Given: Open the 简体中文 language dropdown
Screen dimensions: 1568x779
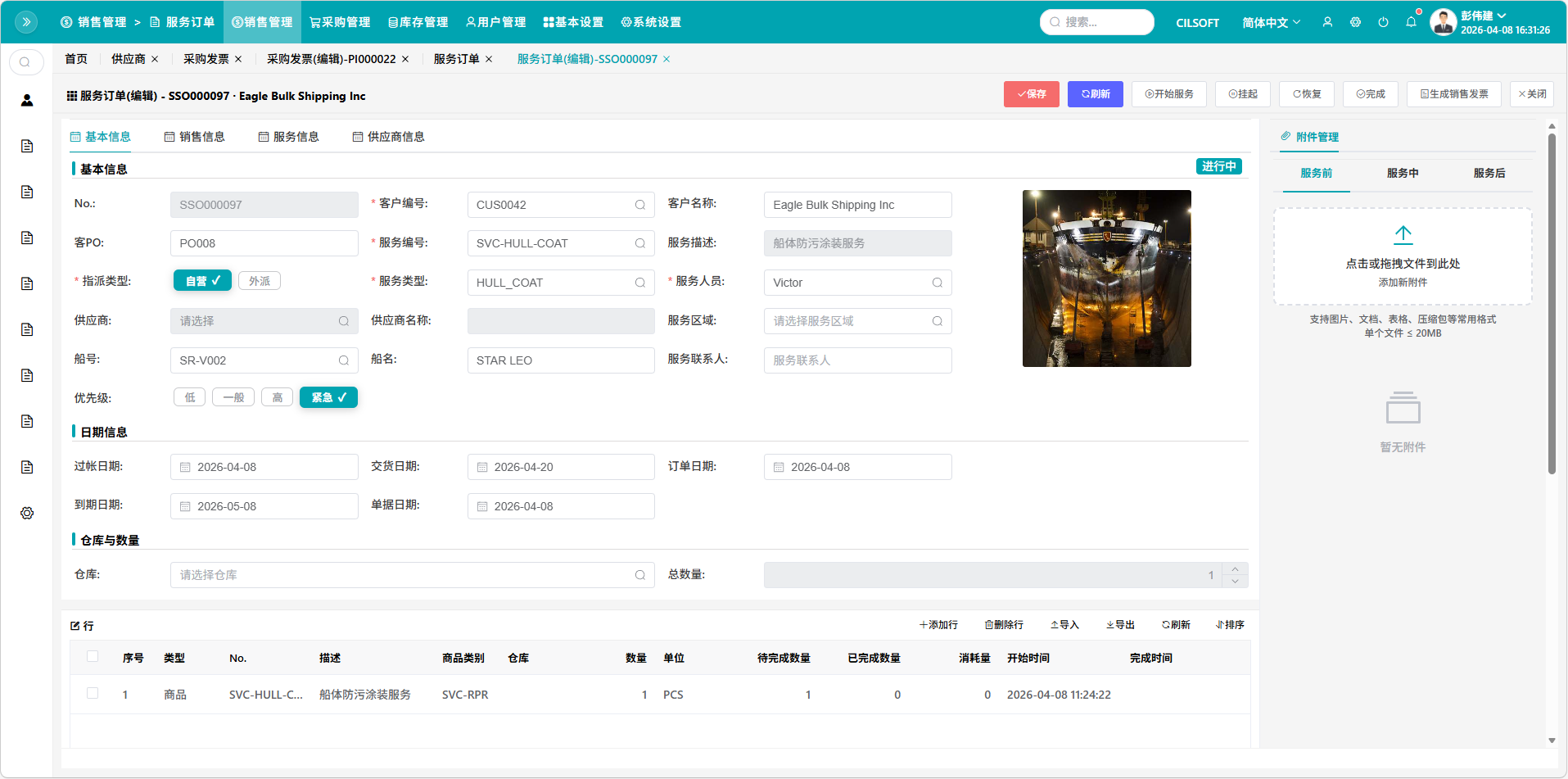Looking at the screenshot, I should [1270, 22].
